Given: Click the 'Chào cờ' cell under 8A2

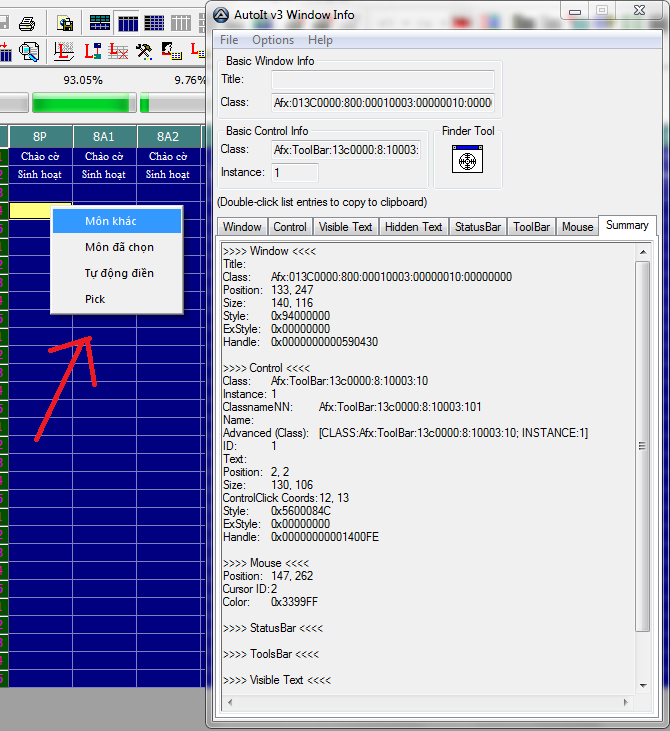Looking at the screenshot, I should (168, 157).
